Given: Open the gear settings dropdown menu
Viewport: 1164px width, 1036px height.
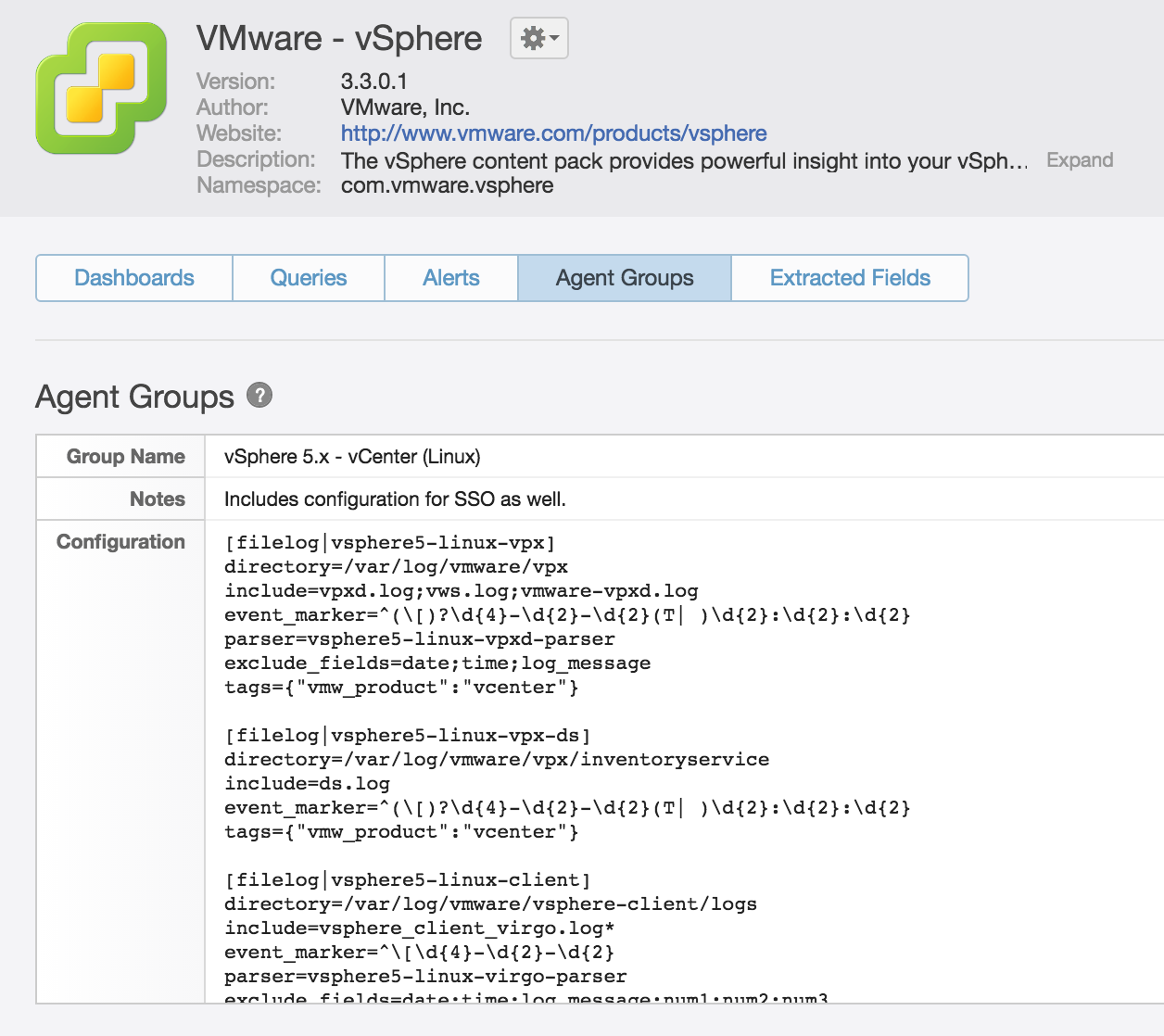Looking at the screenshot, I should click(x=539, y=39).
